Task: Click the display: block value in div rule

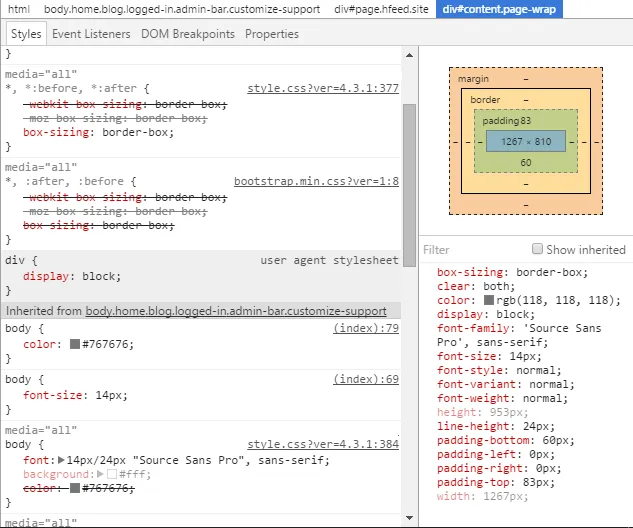Action: click(101, 277)
